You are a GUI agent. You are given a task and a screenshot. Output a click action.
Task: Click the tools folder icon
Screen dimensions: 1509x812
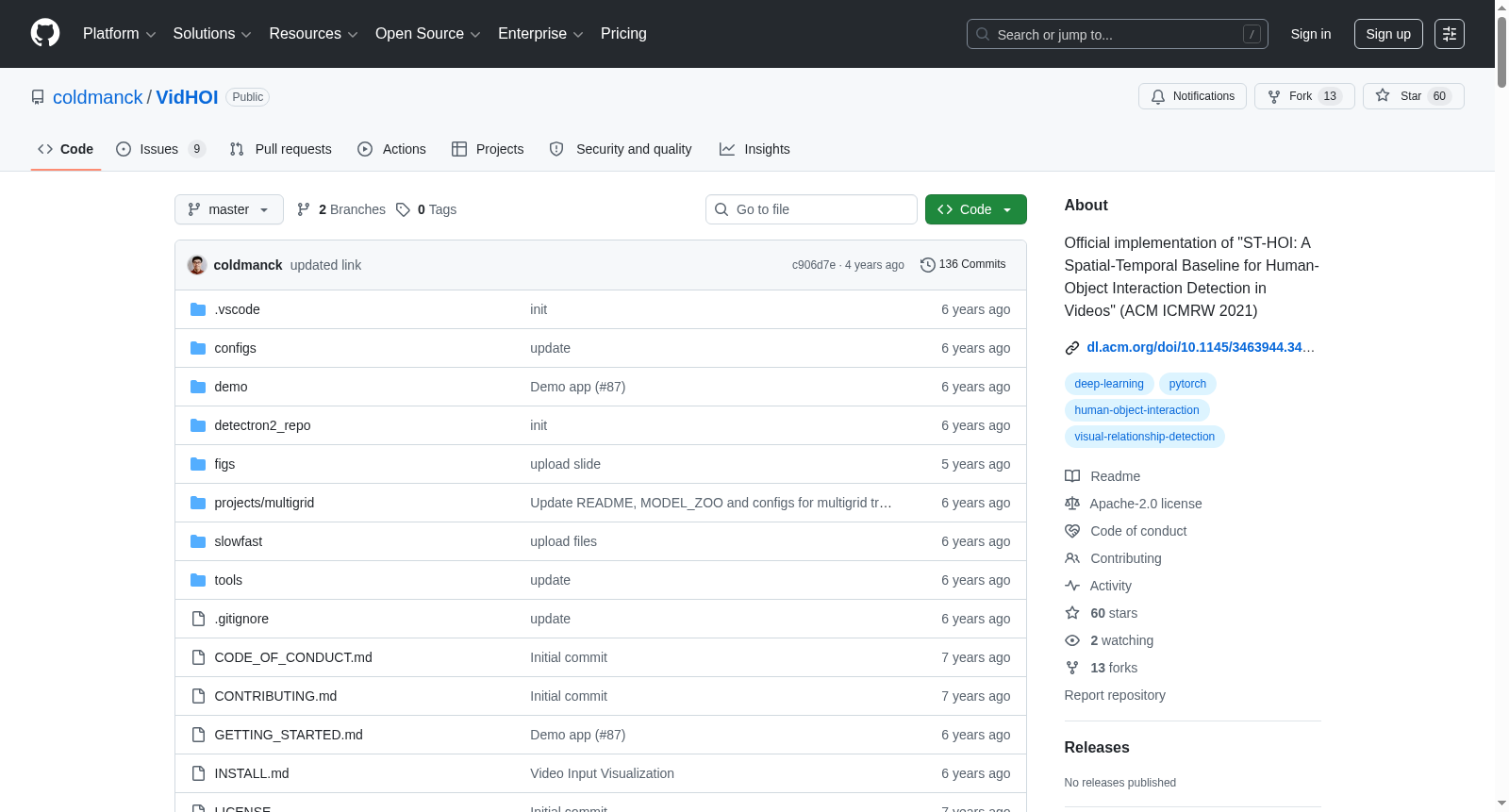coord(198,580)
